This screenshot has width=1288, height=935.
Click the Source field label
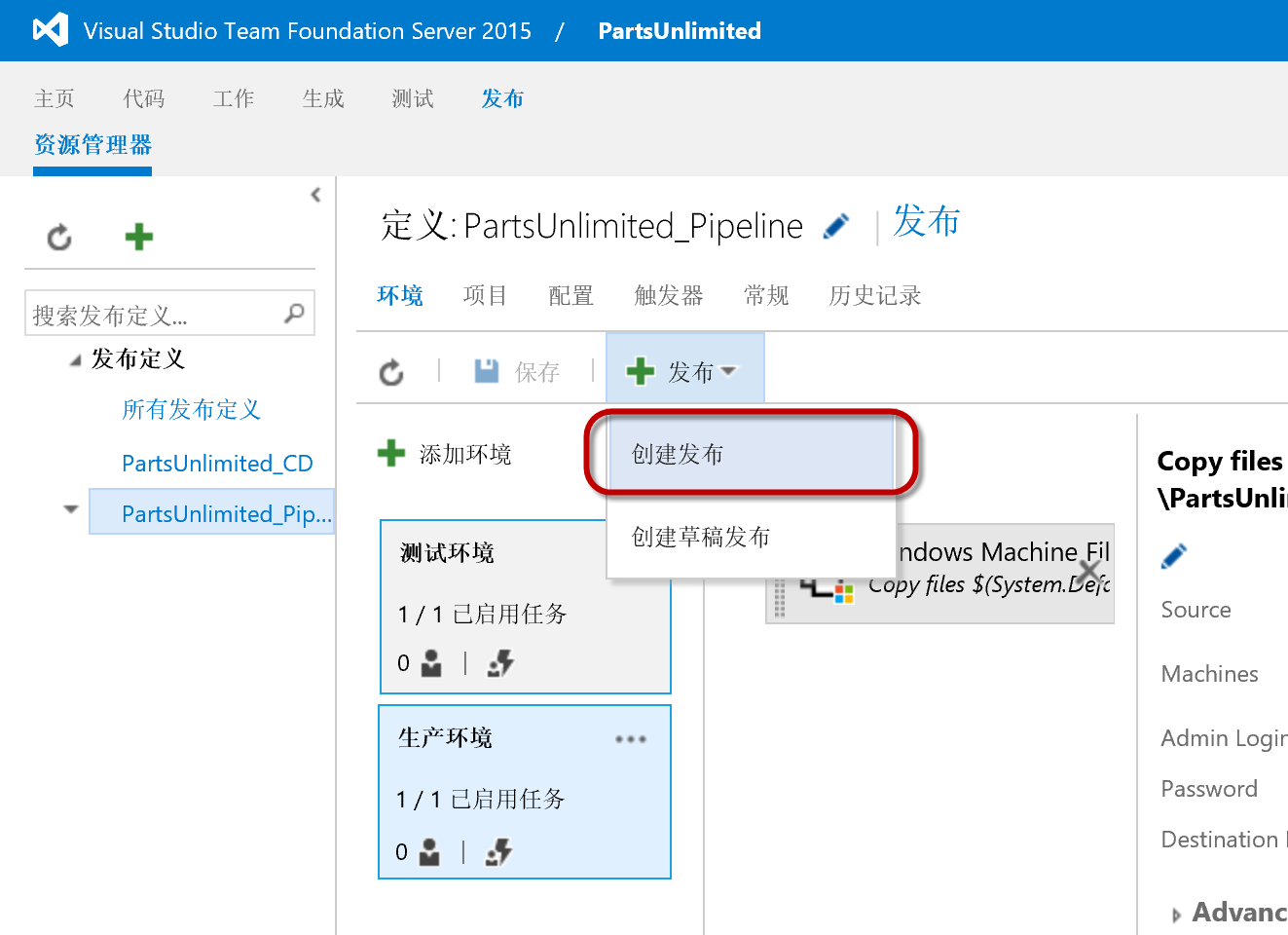1196,610
